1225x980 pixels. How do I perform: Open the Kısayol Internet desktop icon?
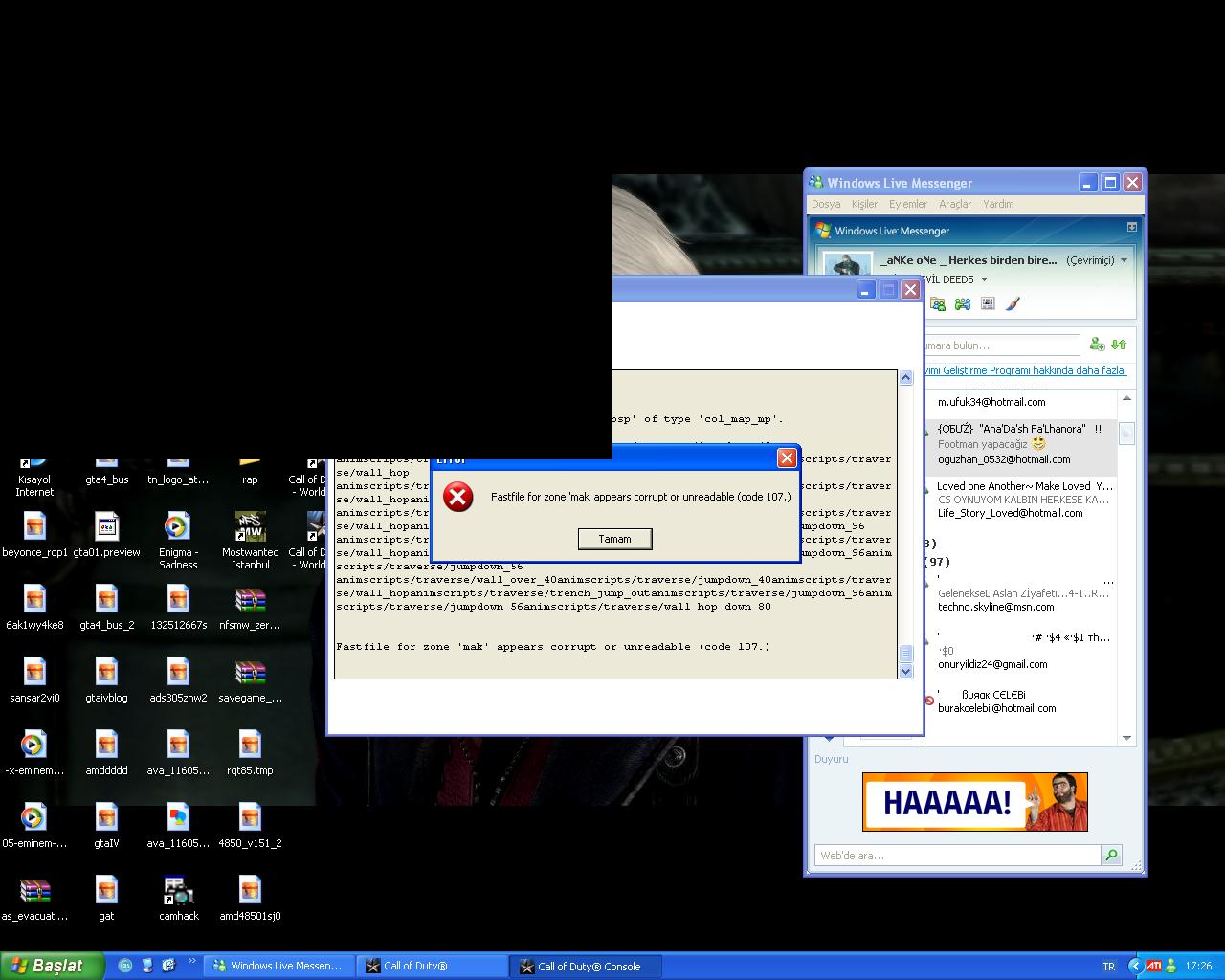click(x=34, y=475)
